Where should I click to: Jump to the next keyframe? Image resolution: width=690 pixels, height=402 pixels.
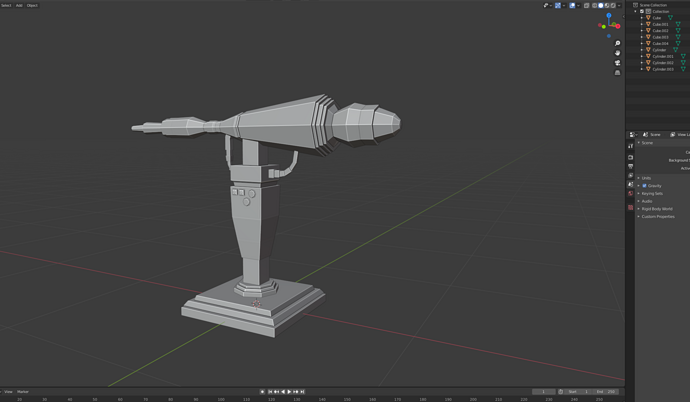[296, 391]
